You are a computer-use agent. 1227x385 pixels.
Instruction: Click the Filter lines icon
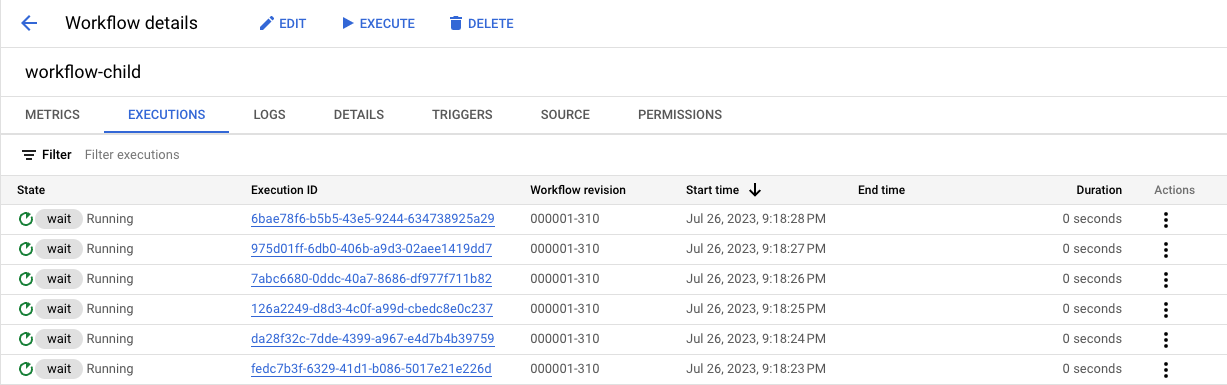(x=29, y=155)
